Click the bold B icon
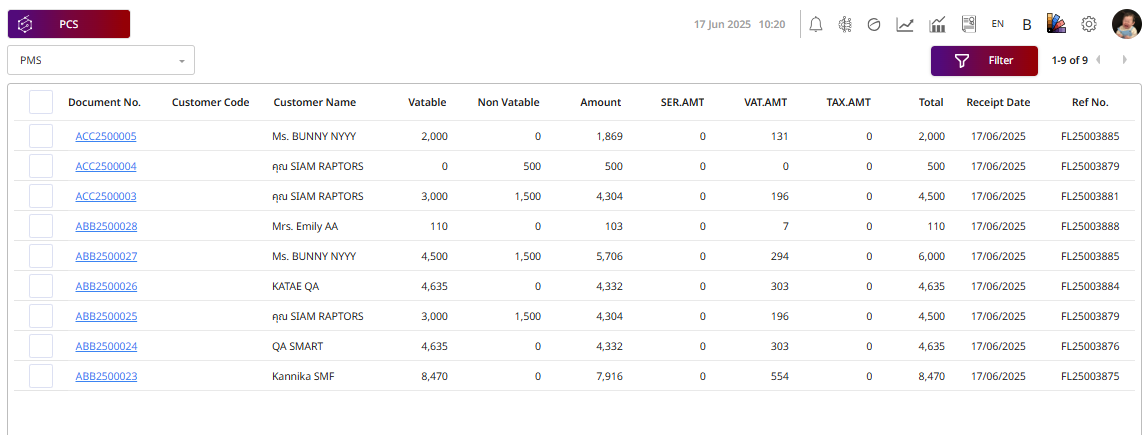This screenshot has width=1148, height=435. (x=1027, y=24)
